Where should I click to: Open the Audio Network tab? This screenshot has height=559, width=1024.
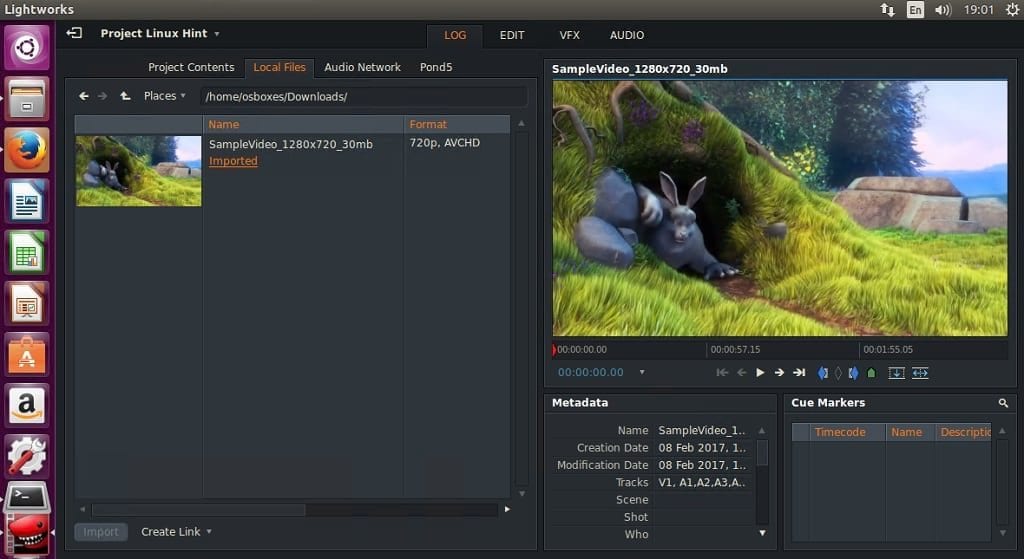point(362,67)
